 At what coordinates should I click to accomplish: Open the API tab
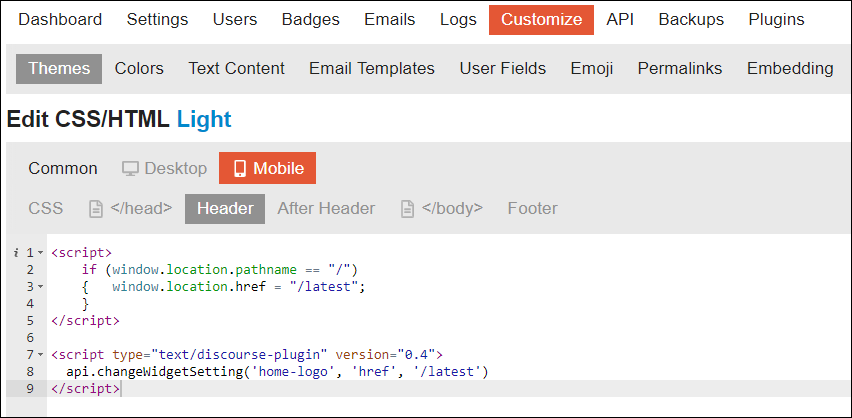point(620,20)
